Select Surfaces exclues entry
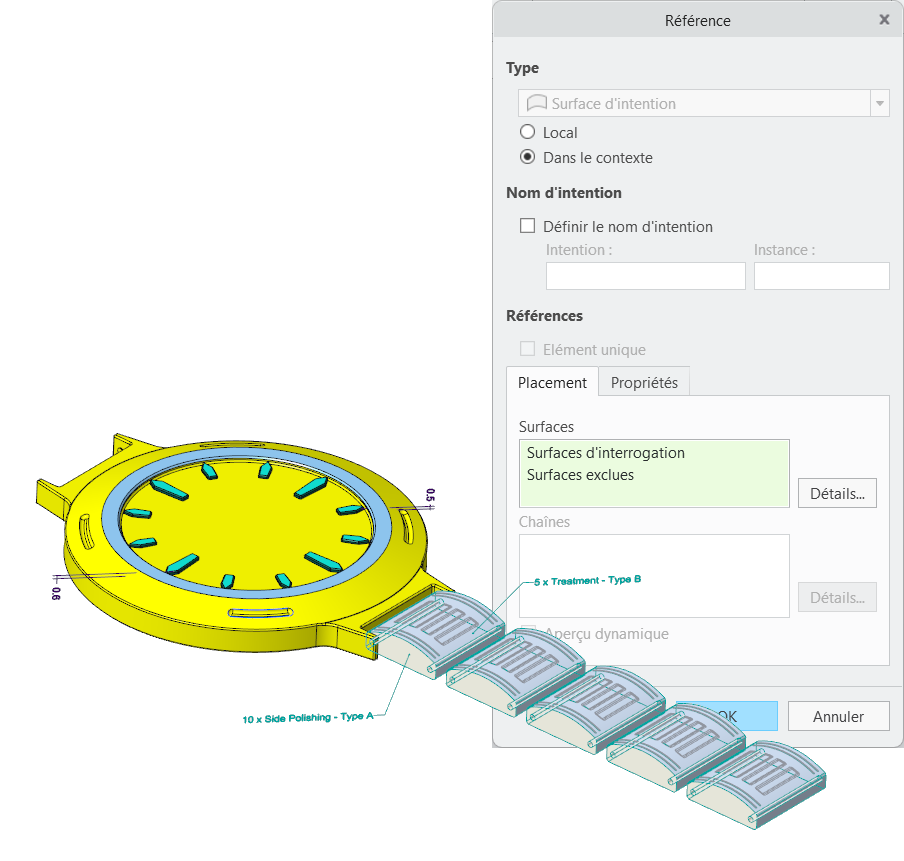The image size is (904, 861). click(x=580, y=475)
